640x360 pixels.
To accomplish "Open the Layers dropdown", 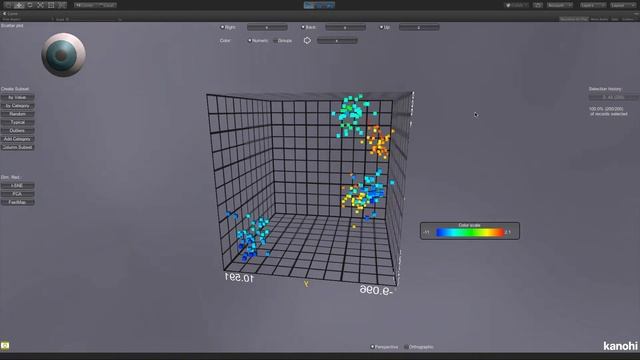I will (x=593, y=5).
